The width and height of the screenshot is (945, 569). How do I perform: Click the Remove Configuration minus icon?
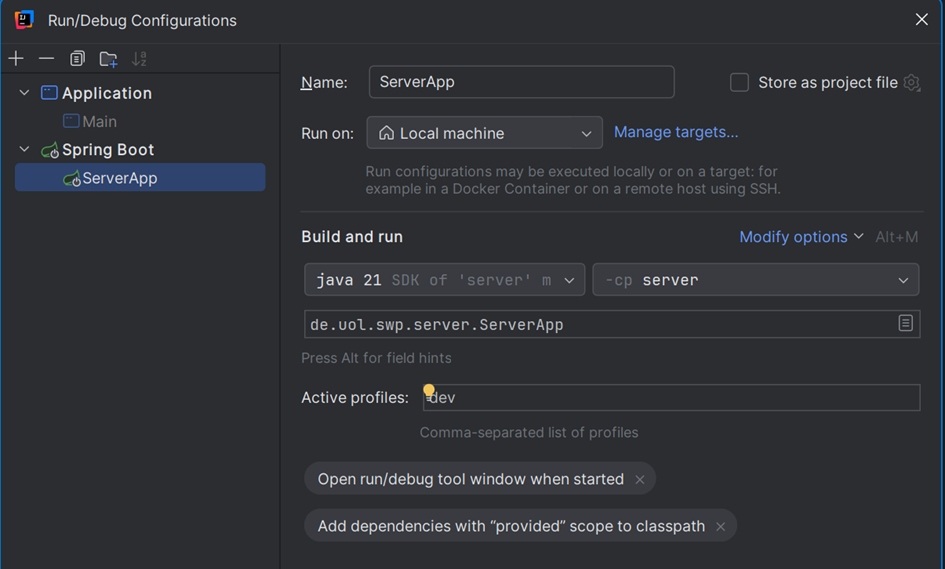46,59
